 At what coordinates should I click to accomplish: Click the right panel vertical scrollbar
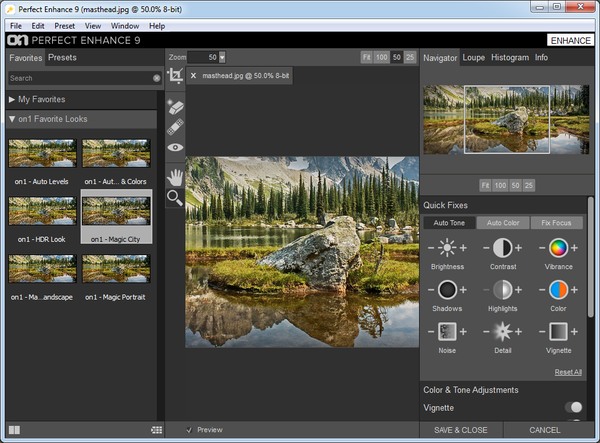click(590, 257)
